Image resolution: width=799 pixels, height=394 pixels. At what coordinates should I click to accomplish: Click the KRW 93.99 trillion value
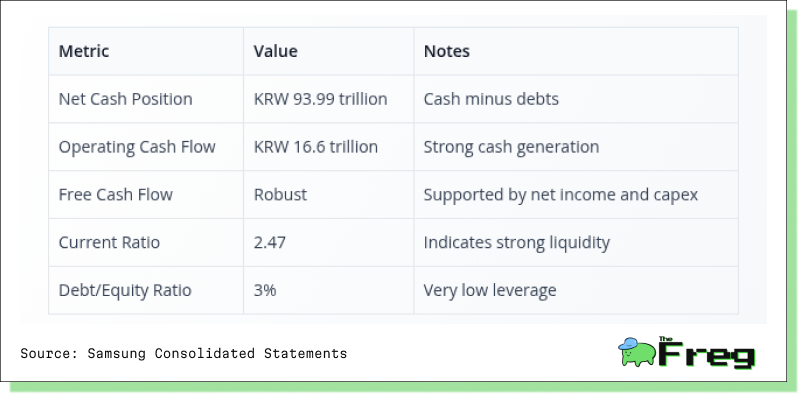321,99
